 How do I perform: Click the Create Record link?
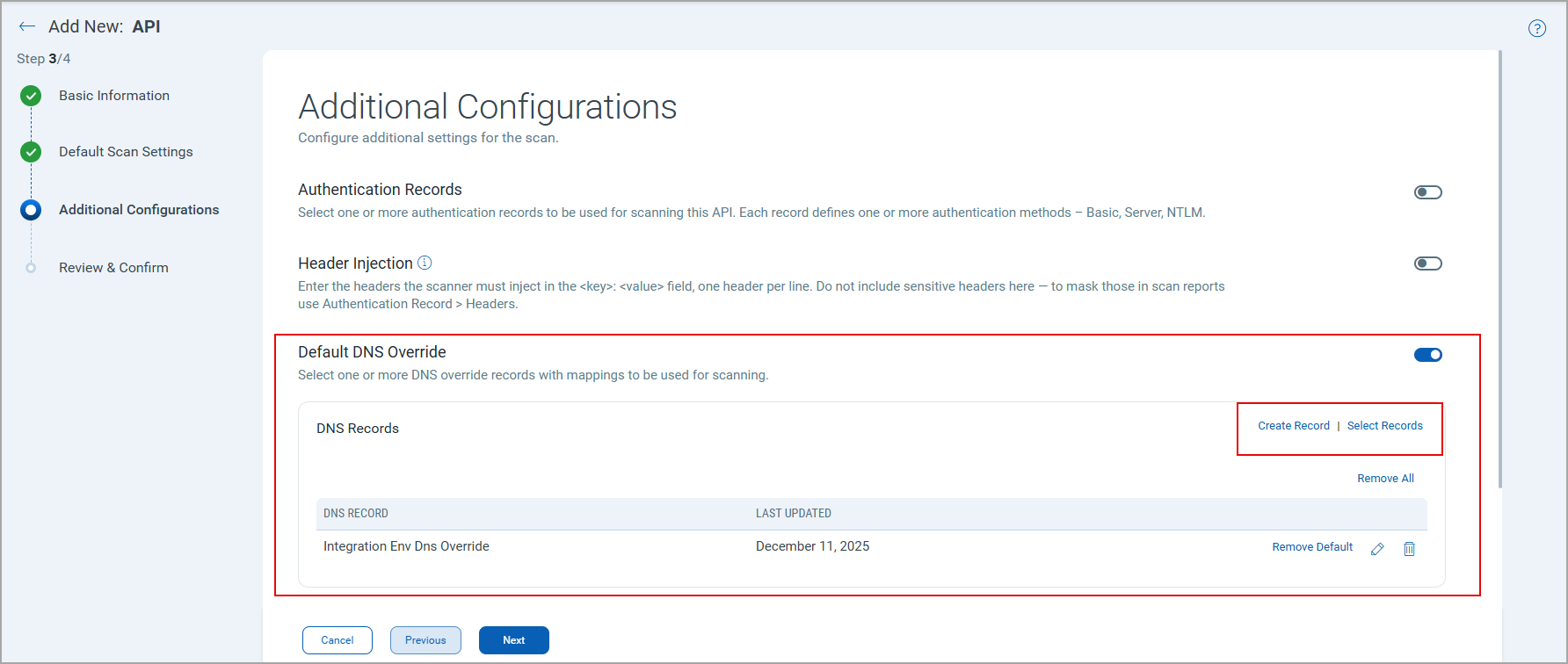(1294, 426)
